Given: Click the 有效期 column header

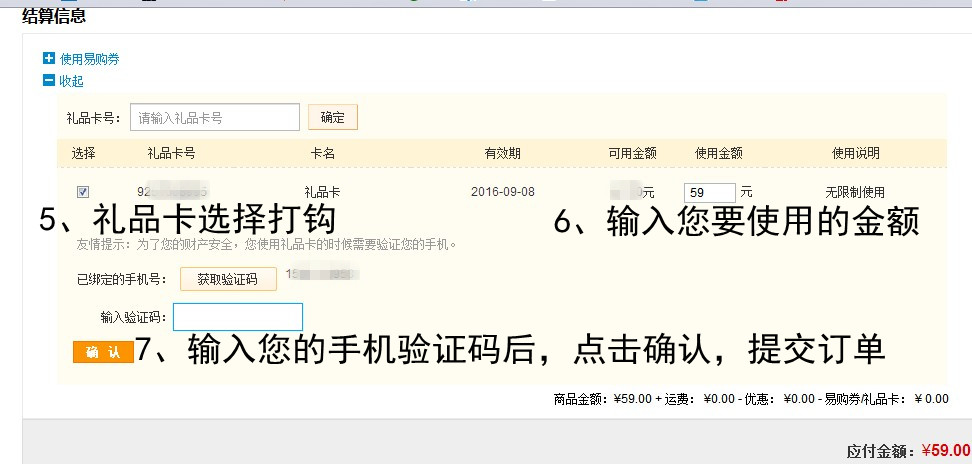Looking at the screenshot, I should click(503, 153).
